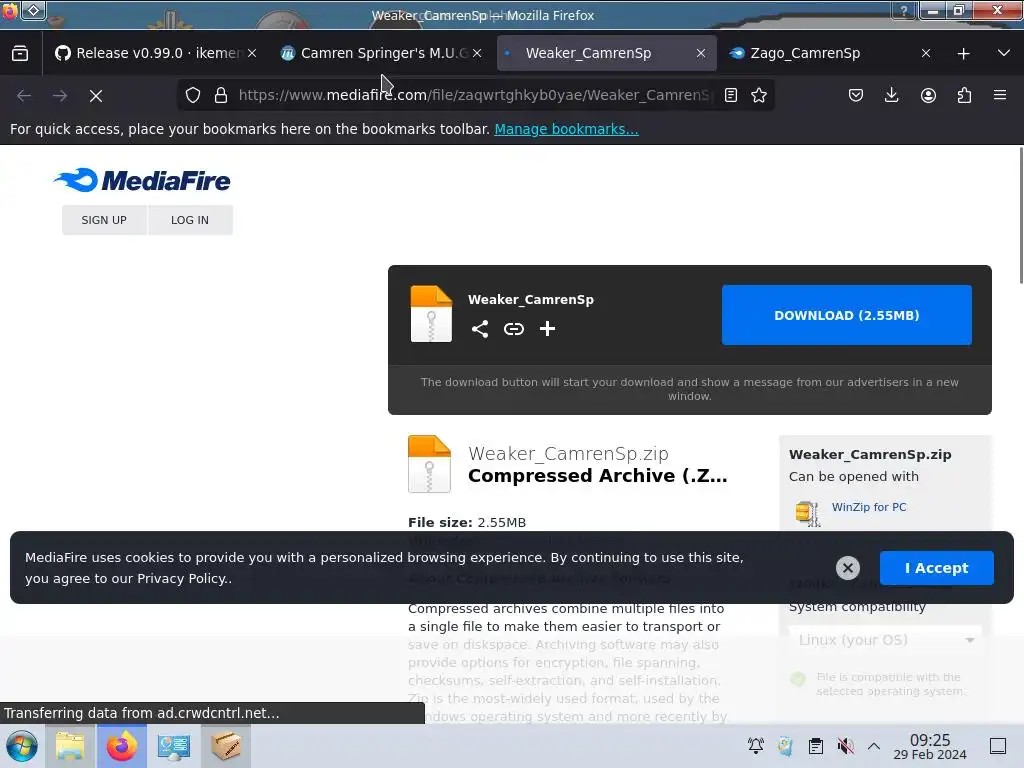The height and width of the screenshot is (768, 1024).
Task: Click the Weaker_CamrenSp.zip file icon below
Action: (429, 464)
